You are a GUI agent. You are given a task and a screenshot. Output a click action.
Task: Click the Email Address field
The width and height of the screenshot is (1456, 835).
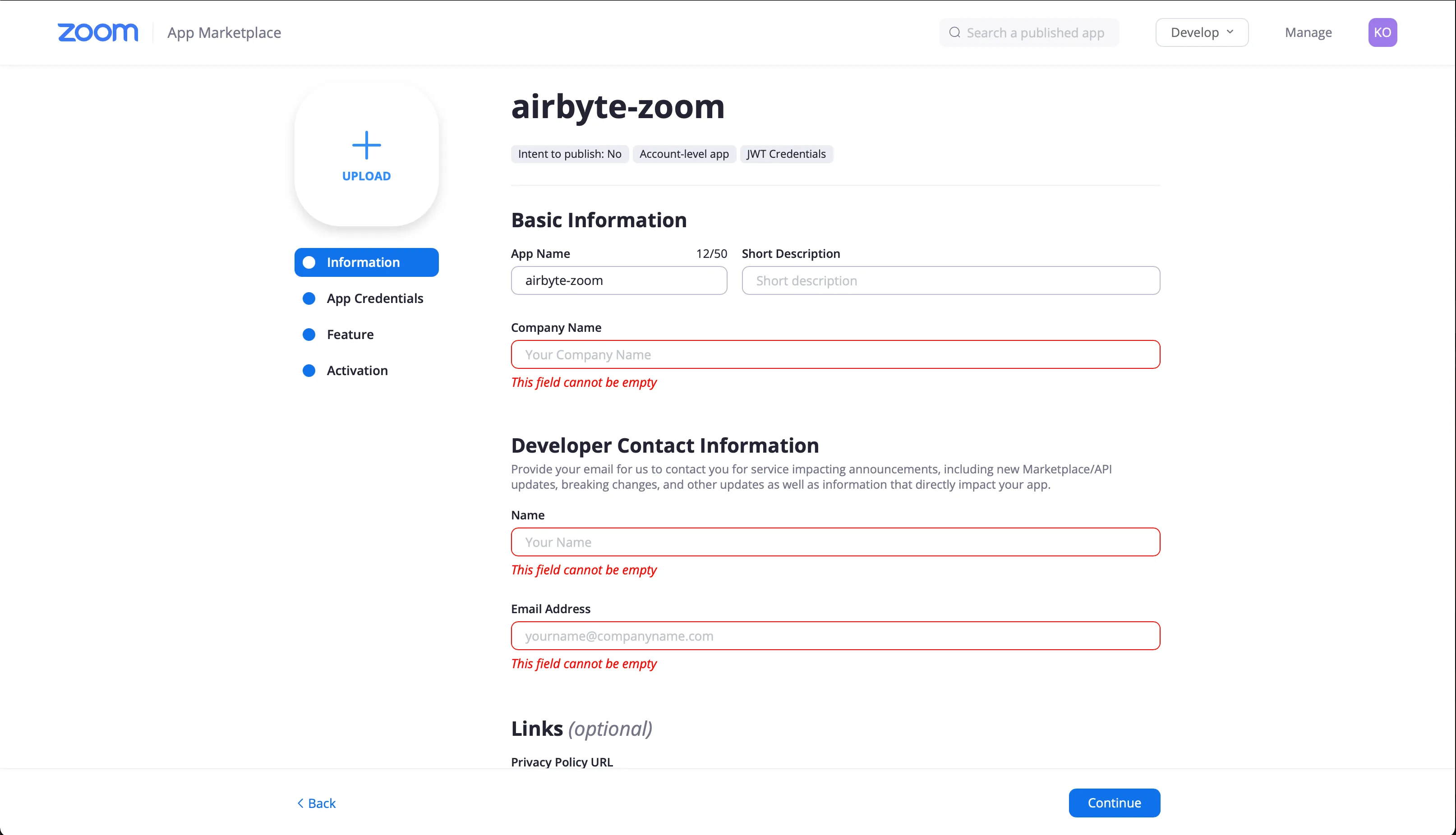click(835, 636)
